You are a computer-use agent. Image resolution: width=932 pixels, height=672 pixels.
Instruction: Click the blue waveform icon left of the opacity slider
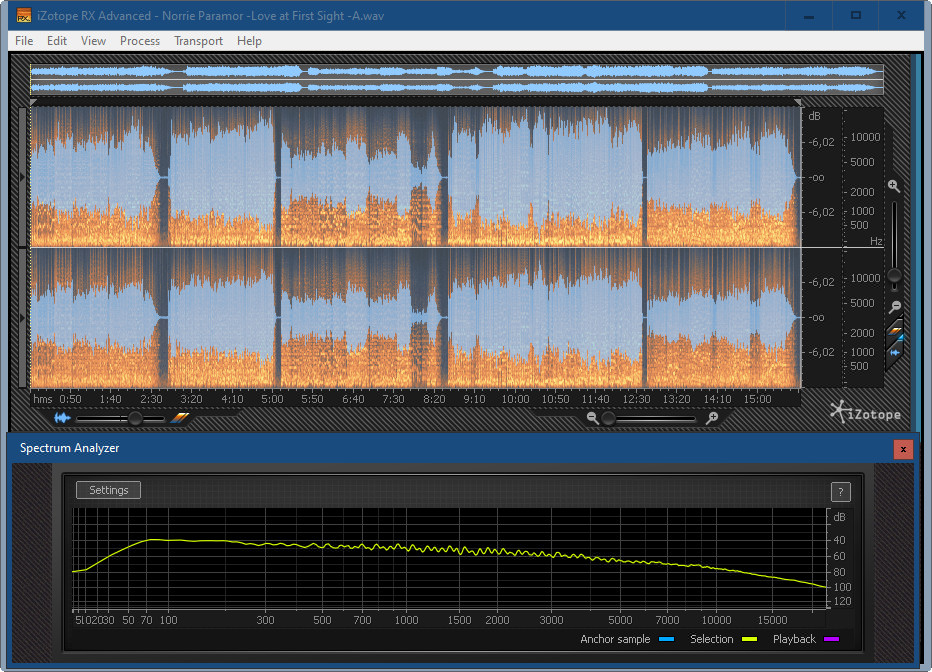click(62, 418)
